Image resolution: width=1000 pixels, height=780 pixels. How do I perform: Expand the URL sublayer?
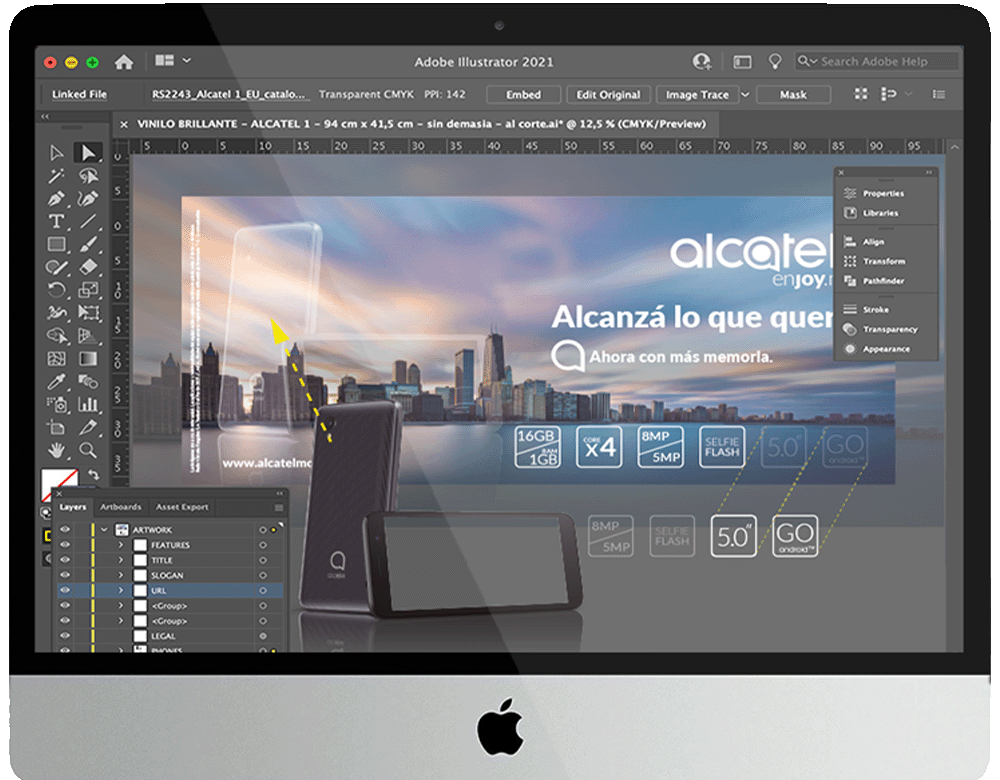click(x=121, y=591)
